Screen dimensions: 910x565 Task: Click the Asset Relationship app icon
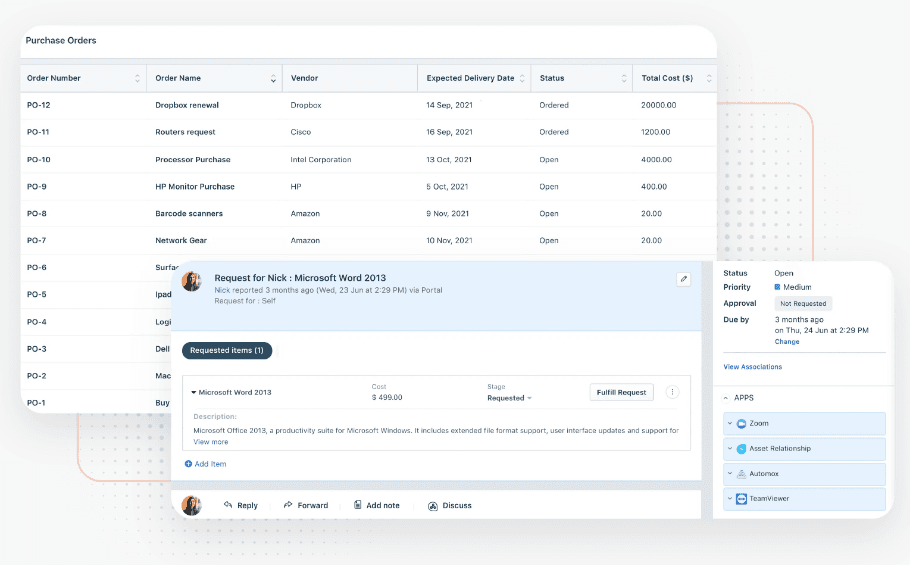(741, 449)
